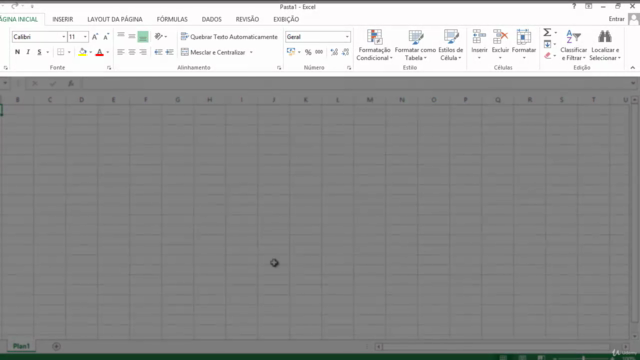Click the accounting number format icon
The image size is (640, 360).
pos(291,52)
